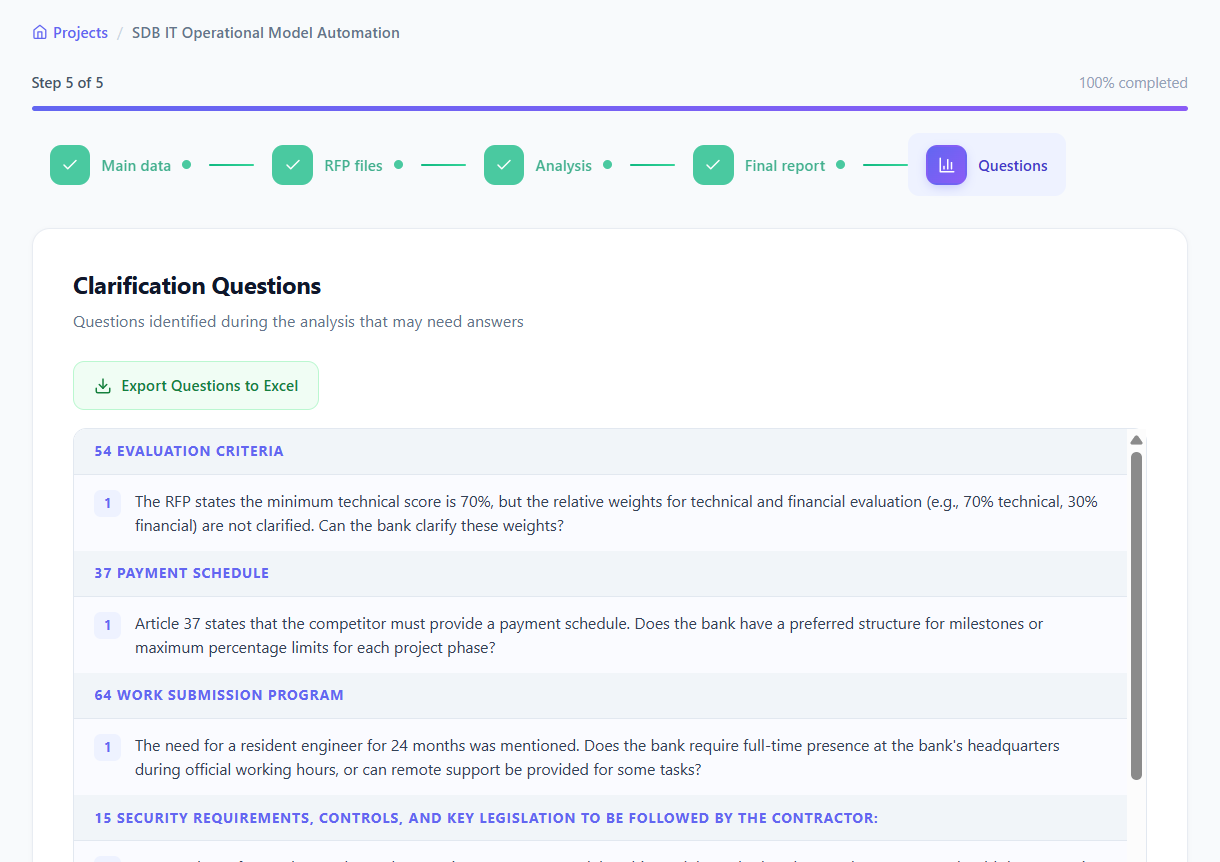Select the Questions step label

point(1012,166)
